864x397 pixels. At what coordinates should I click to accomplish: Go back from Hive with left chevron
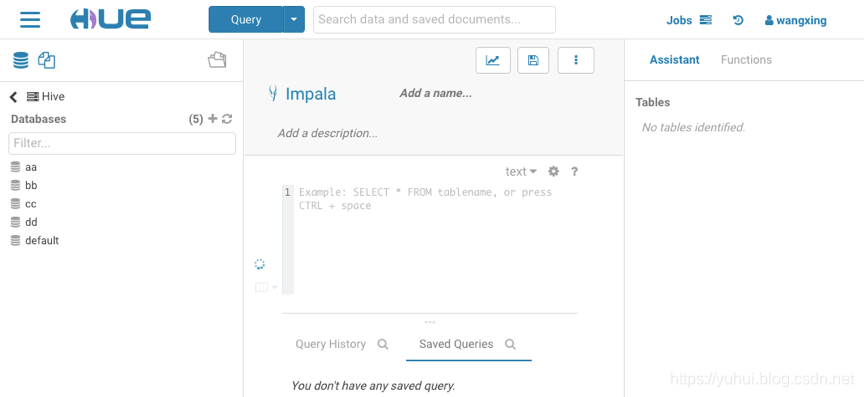14,97
